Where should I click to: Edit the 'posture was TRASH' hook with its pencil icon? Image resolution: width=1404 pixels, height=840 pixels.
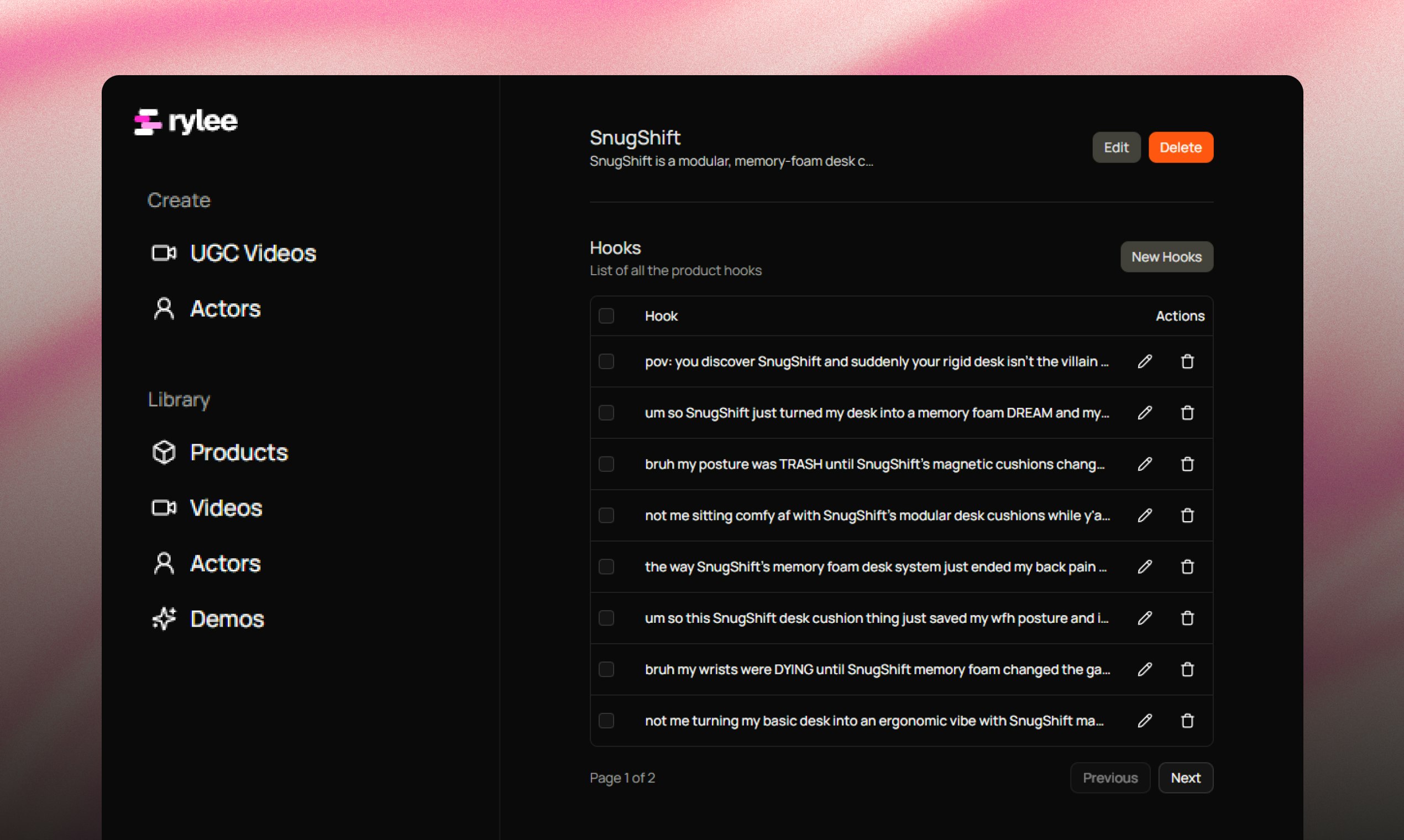tap(1144, 464)
